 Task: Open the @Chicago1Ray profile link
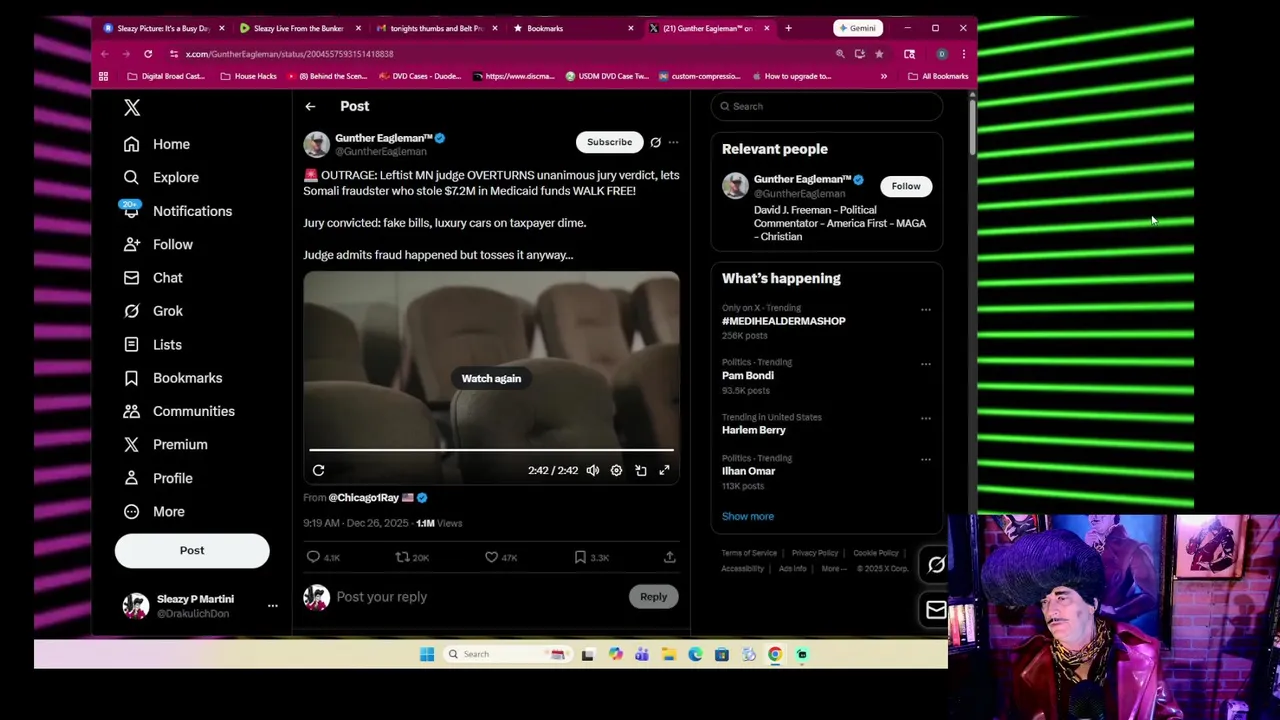pyautogui.click(x=364, y=497)
